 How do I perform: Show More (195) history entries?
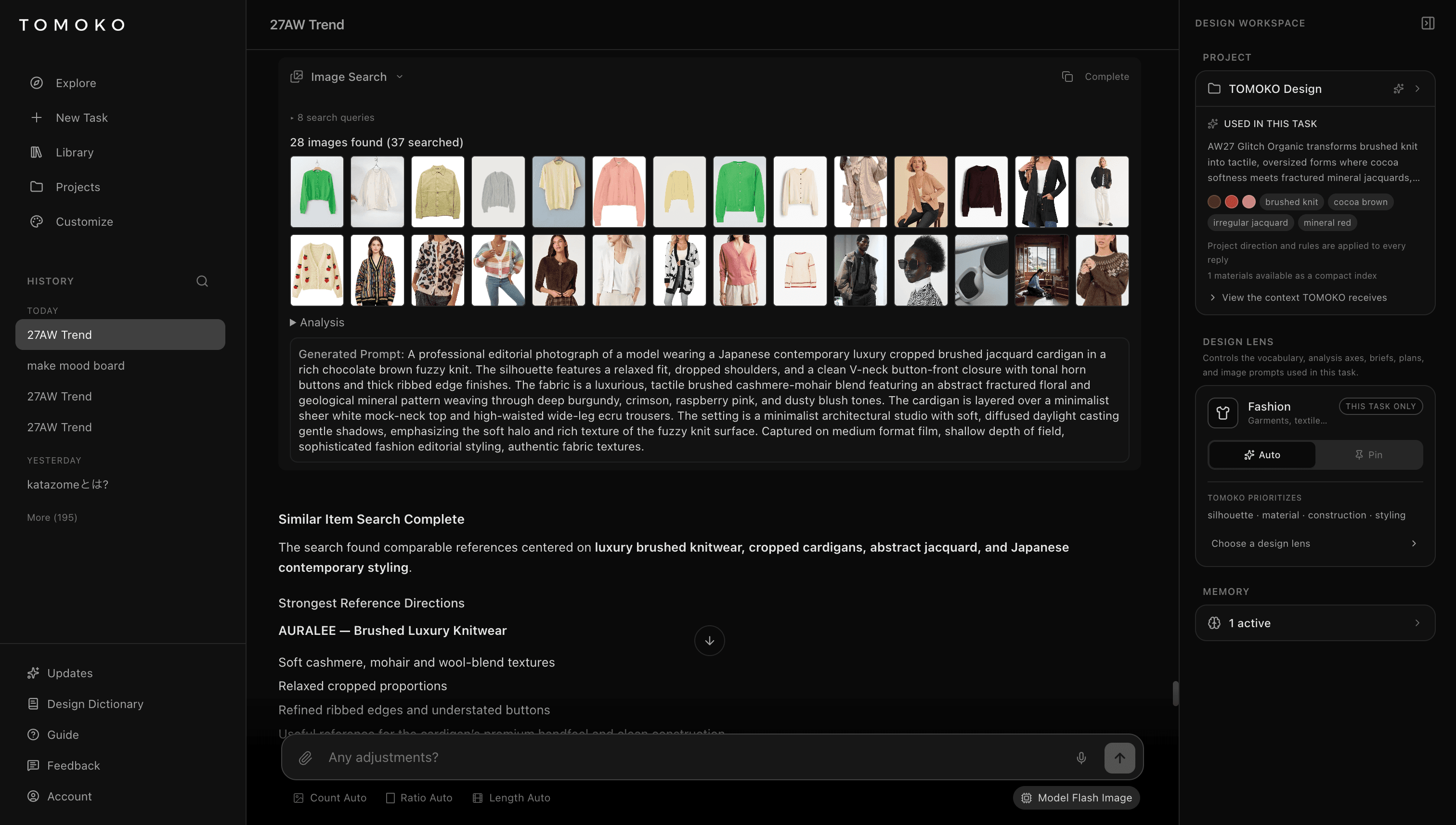tap(52, 517)
